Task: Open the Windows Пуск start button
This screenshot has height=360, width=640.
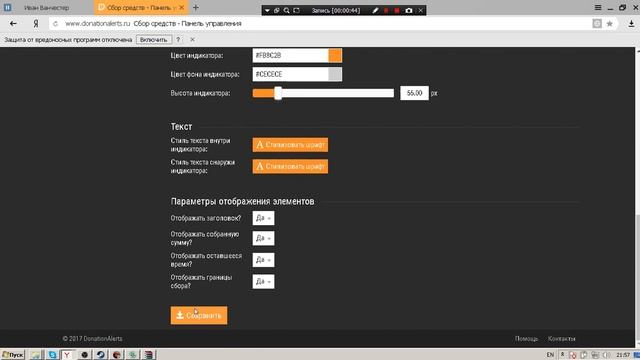Action: coord(13,355)
